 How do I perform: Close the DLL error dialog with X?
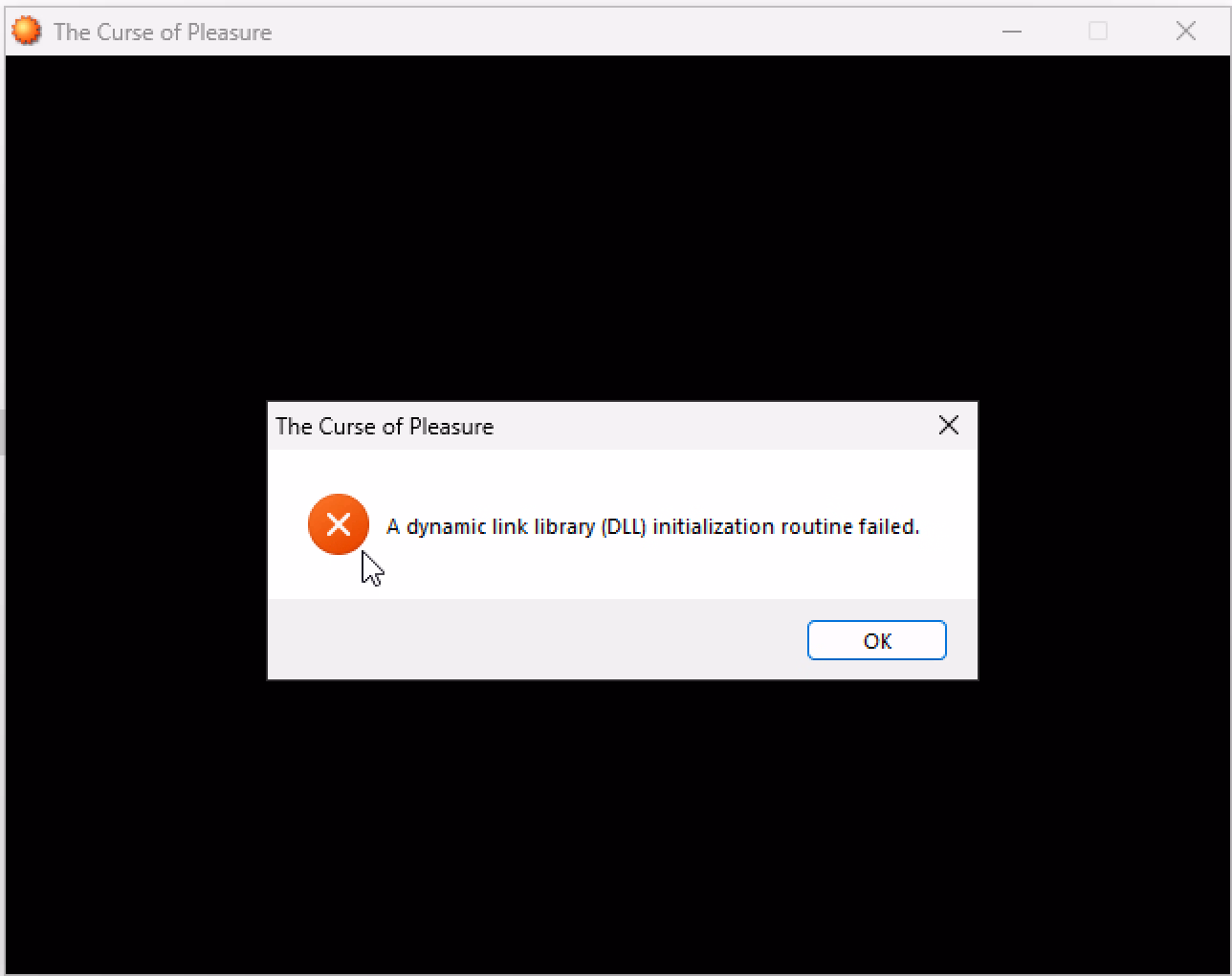(949, 425)
